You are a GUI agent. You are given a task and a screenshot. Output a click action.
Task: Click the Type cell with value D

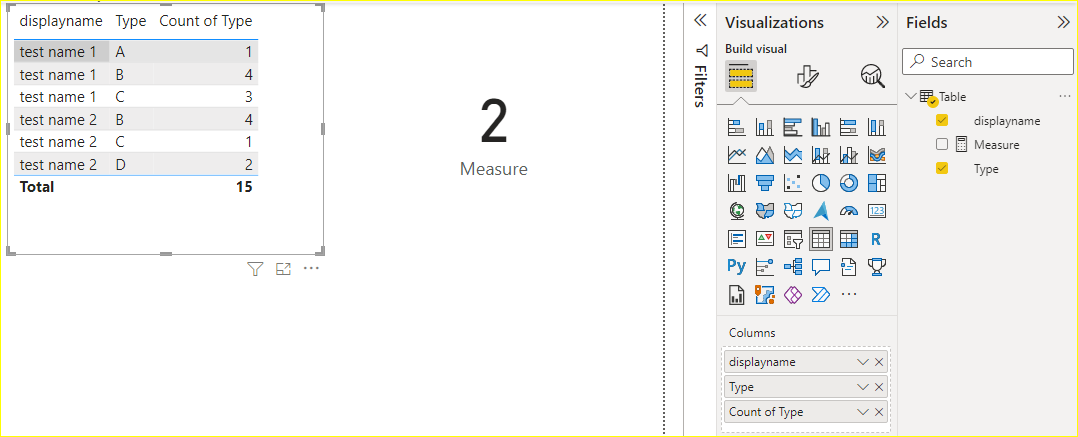120,165
